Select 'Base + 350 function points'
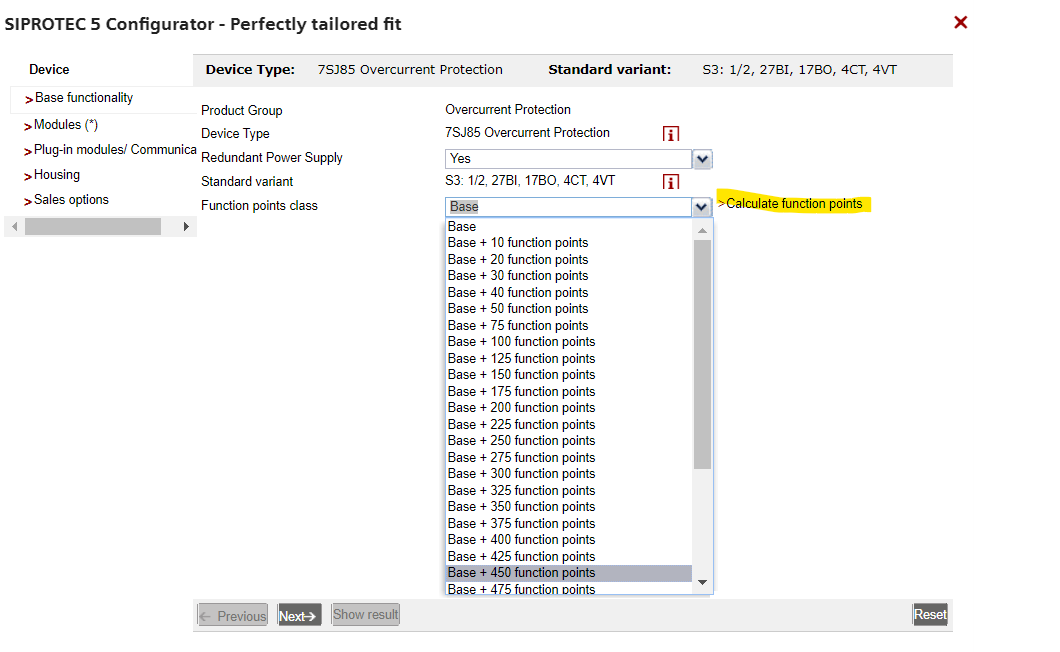This screenshot has width=1060, height=652. (569, 507)
